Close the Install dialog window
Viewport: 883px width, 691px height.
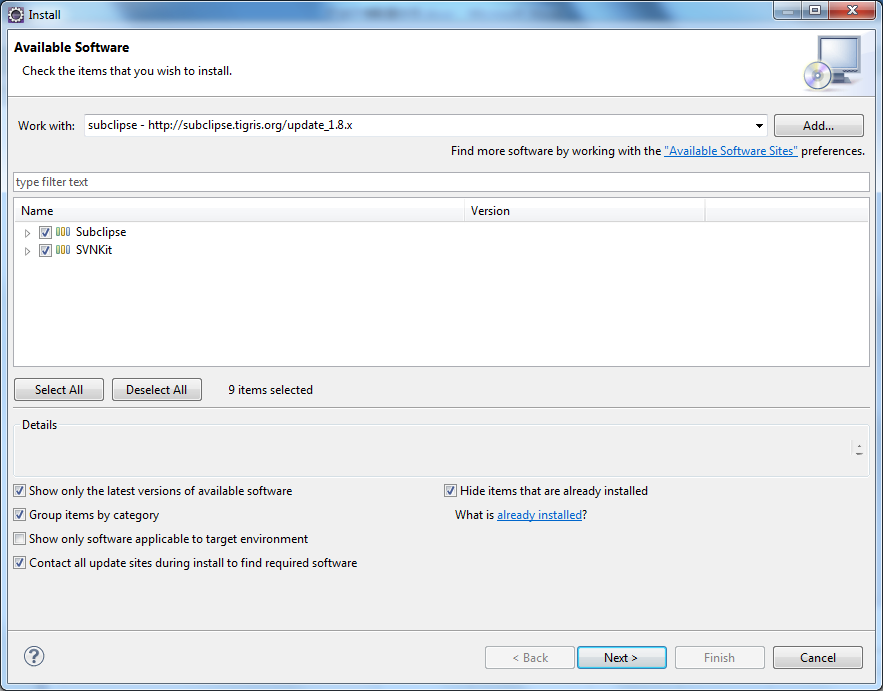pyautogui.click(x=852, y=10)
